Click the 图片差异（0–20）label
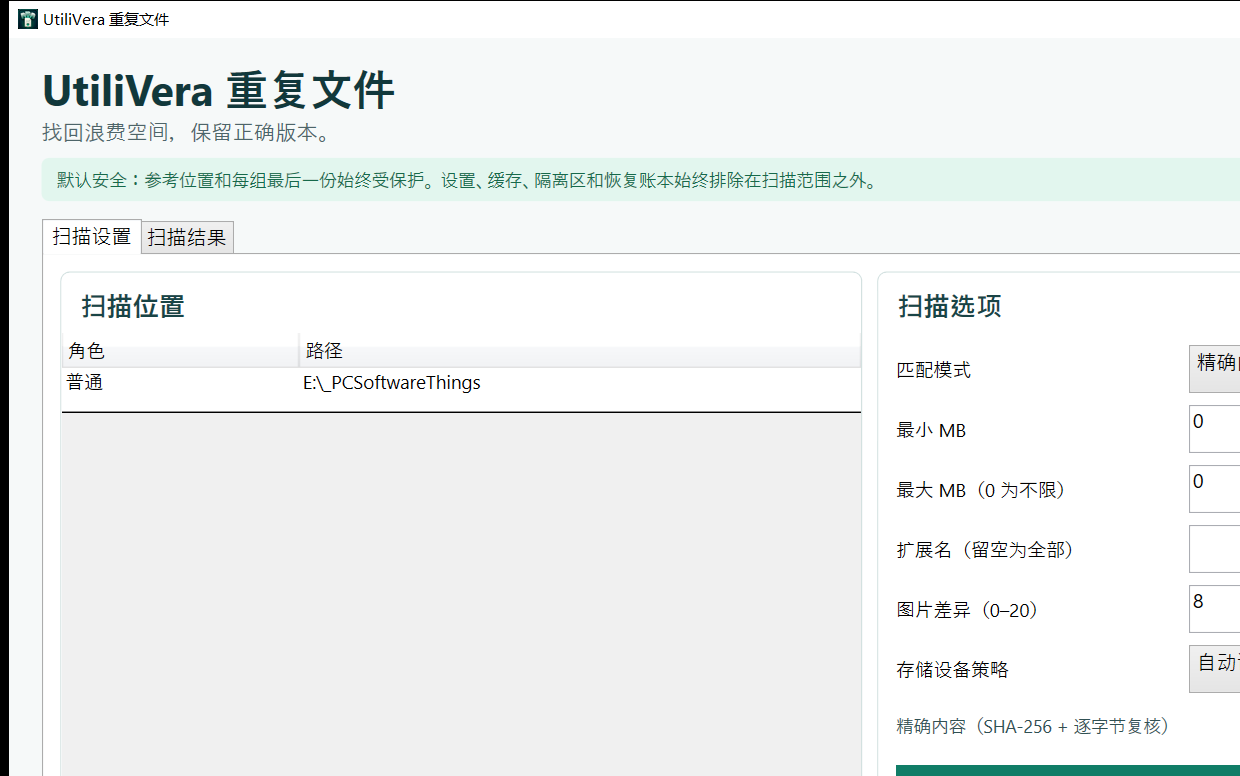 pyautogui.click(x=967, y=610)
